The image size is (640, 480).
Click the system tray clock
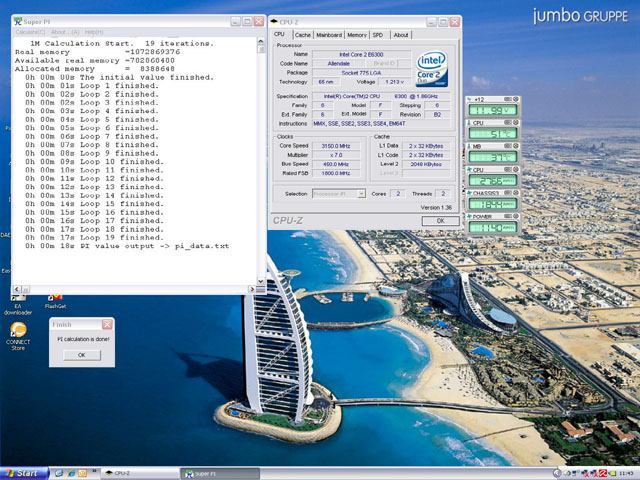coord(626,473)
